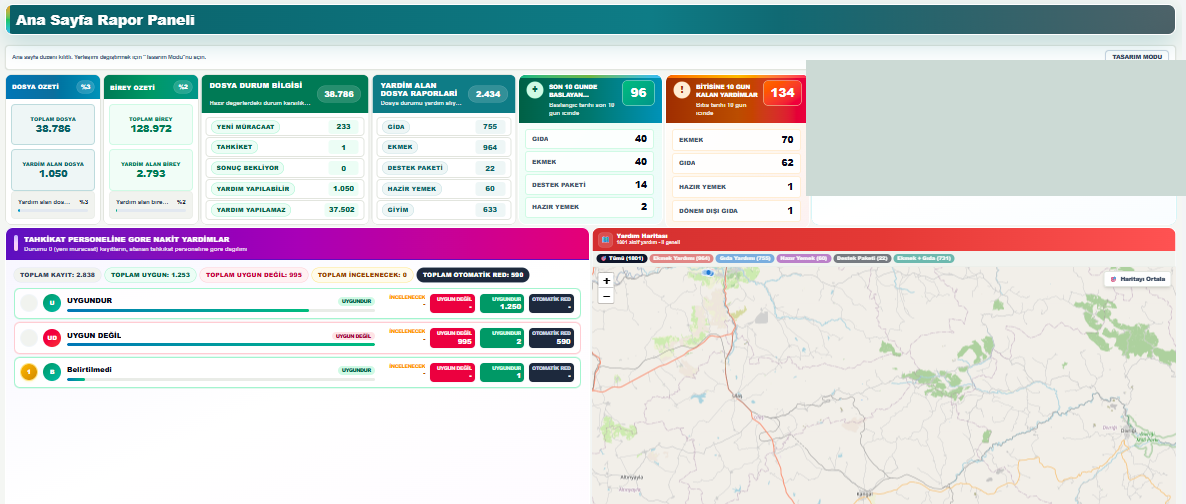Click the red UD avatar of Uygun Değil row
Screen dimensions: 1186x504
52,338
